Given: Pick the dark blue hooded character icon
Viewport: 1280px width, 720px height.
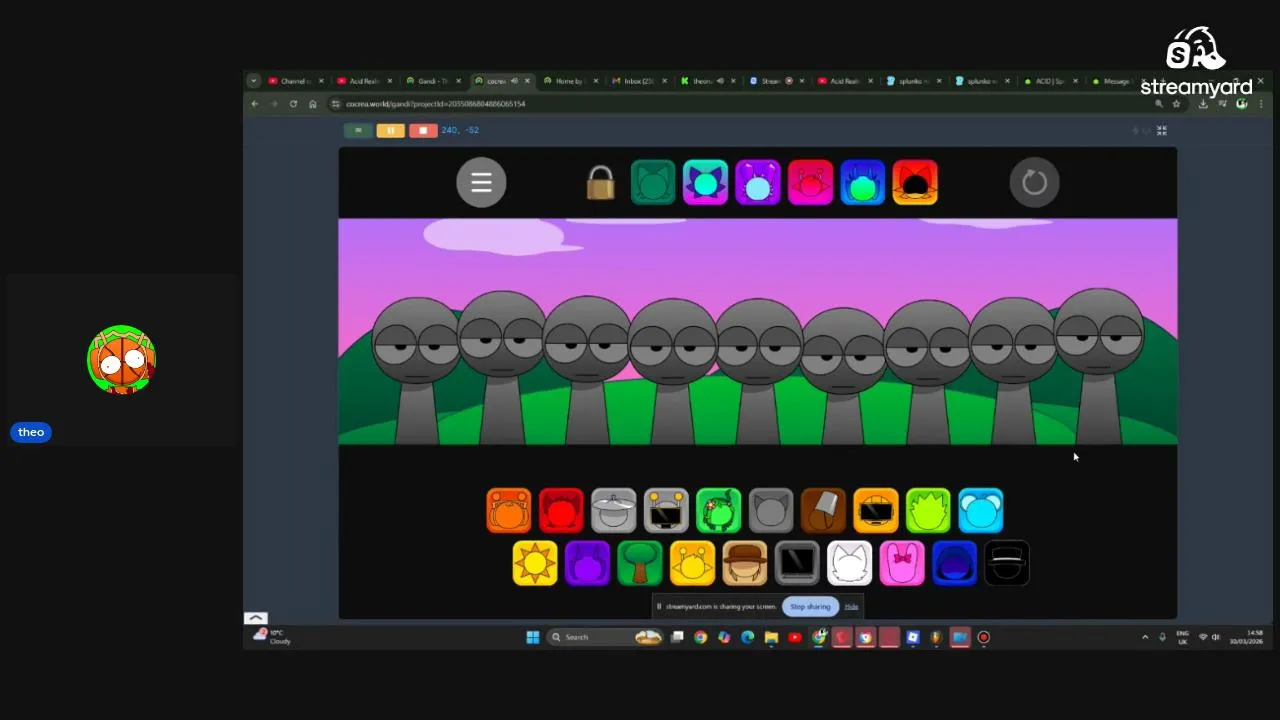Looking at the screenshot, I should (x=955, y=563).
